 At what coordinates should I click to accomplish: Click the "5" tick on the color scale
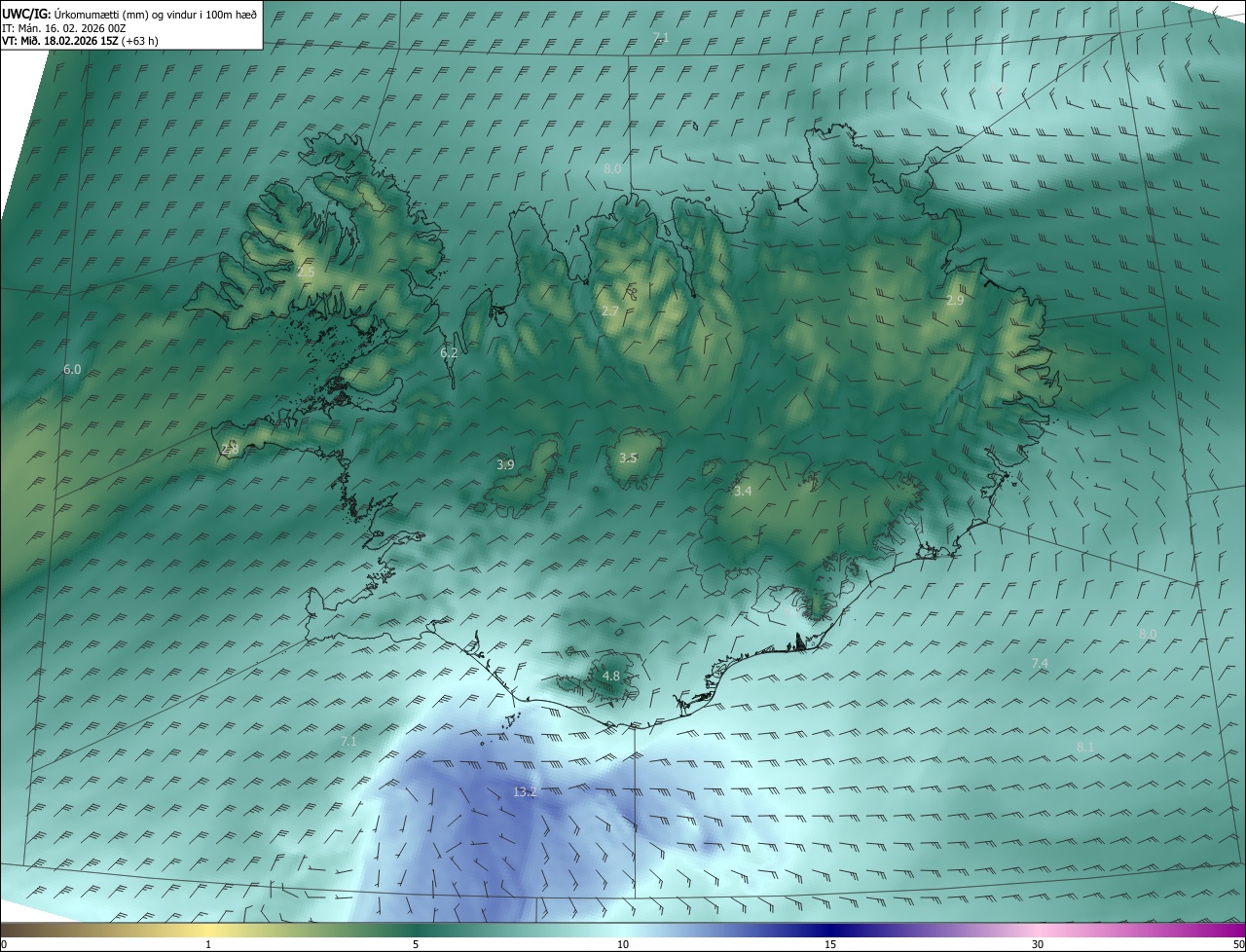416,944
